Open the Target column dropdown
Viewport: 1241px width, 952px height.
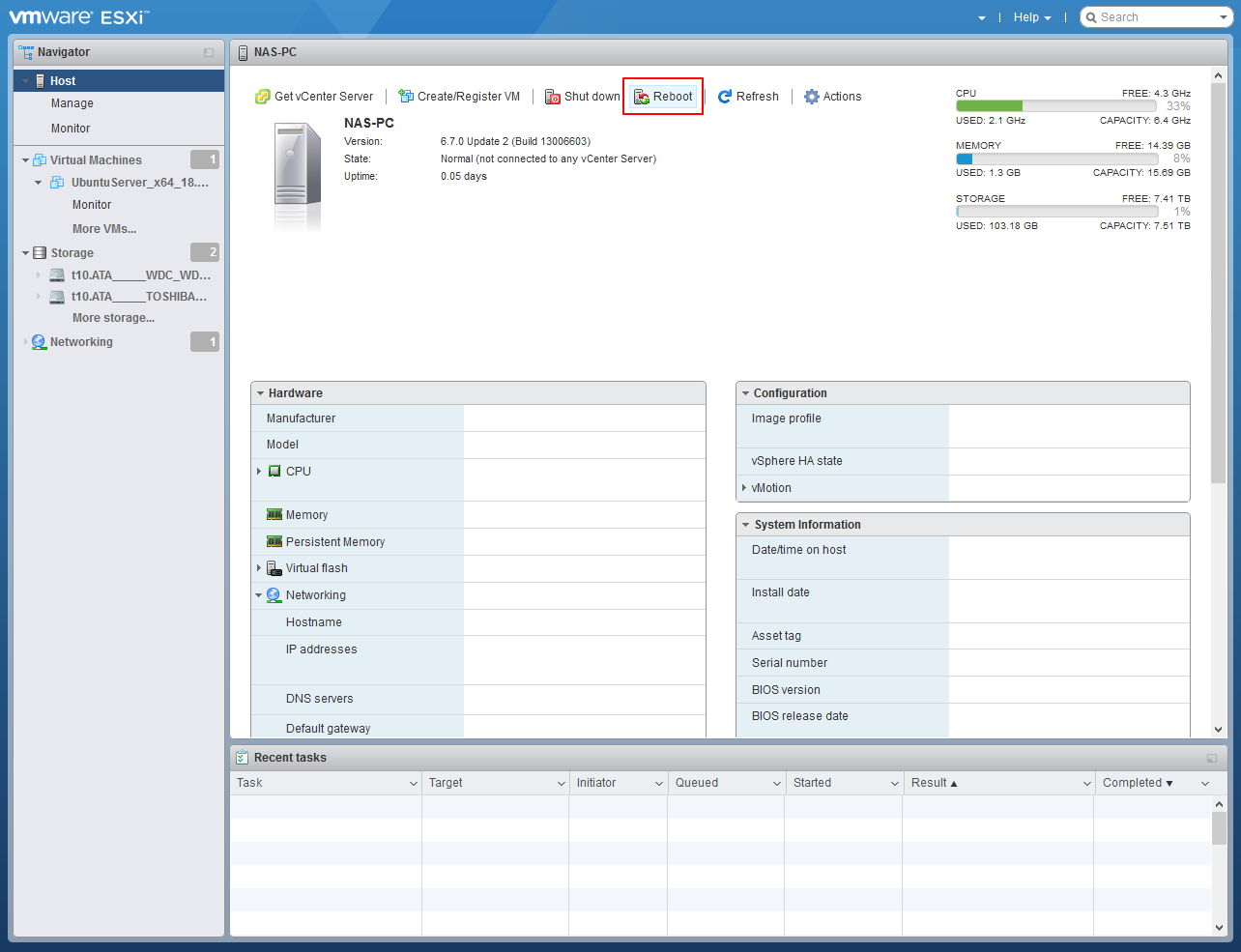coord(561,784)
